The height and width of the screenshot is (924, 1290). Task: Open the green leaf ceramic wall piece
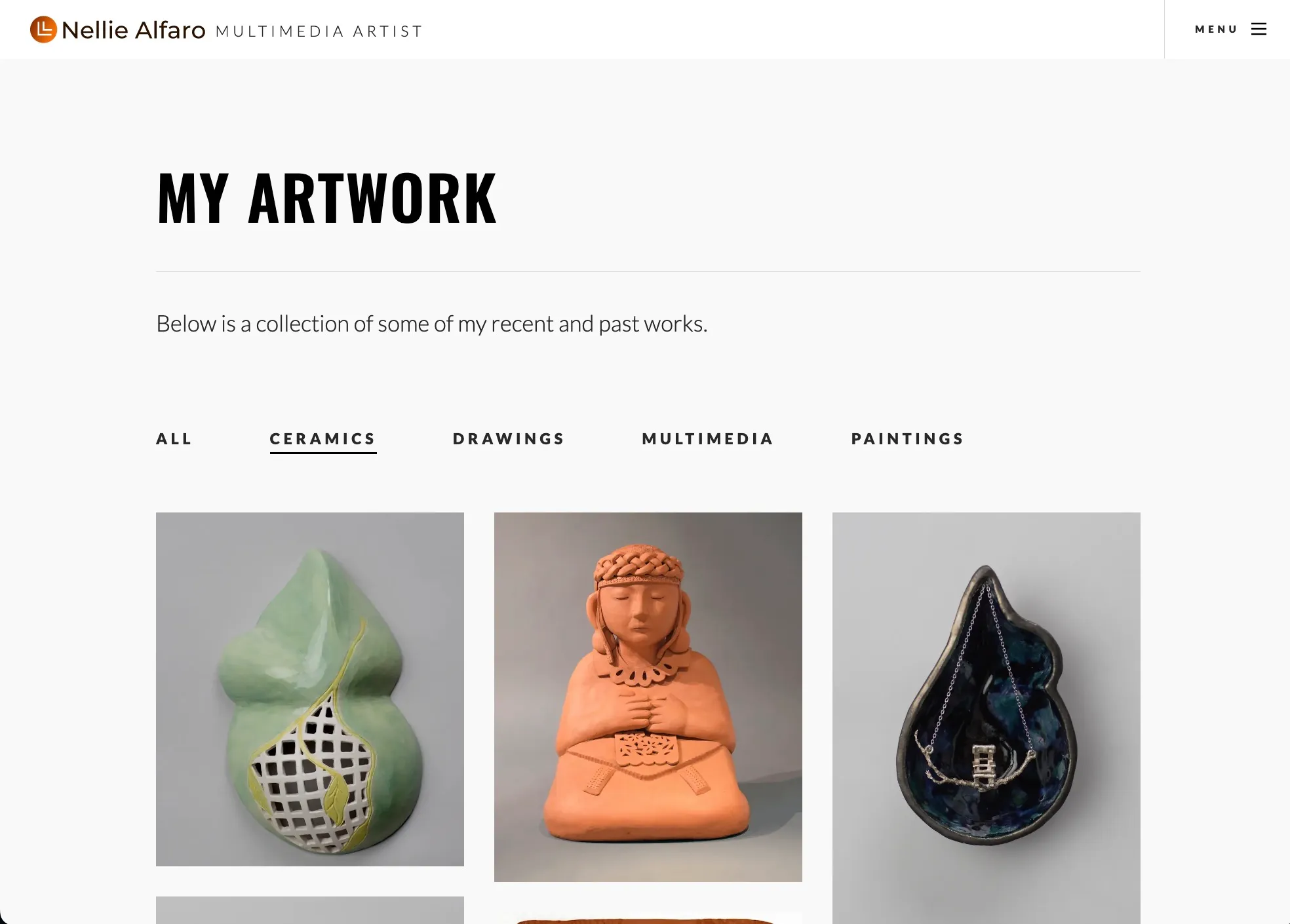(x=310, y=689)
